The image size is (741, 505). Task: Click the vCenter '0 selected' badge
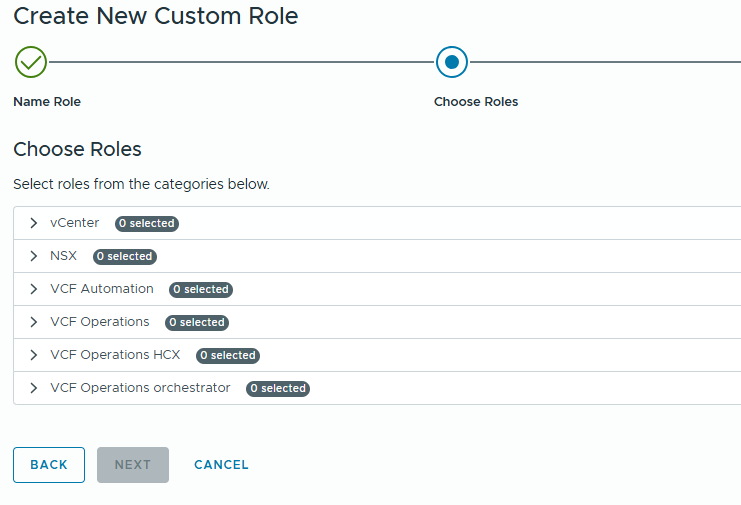(x=146, y=223)
